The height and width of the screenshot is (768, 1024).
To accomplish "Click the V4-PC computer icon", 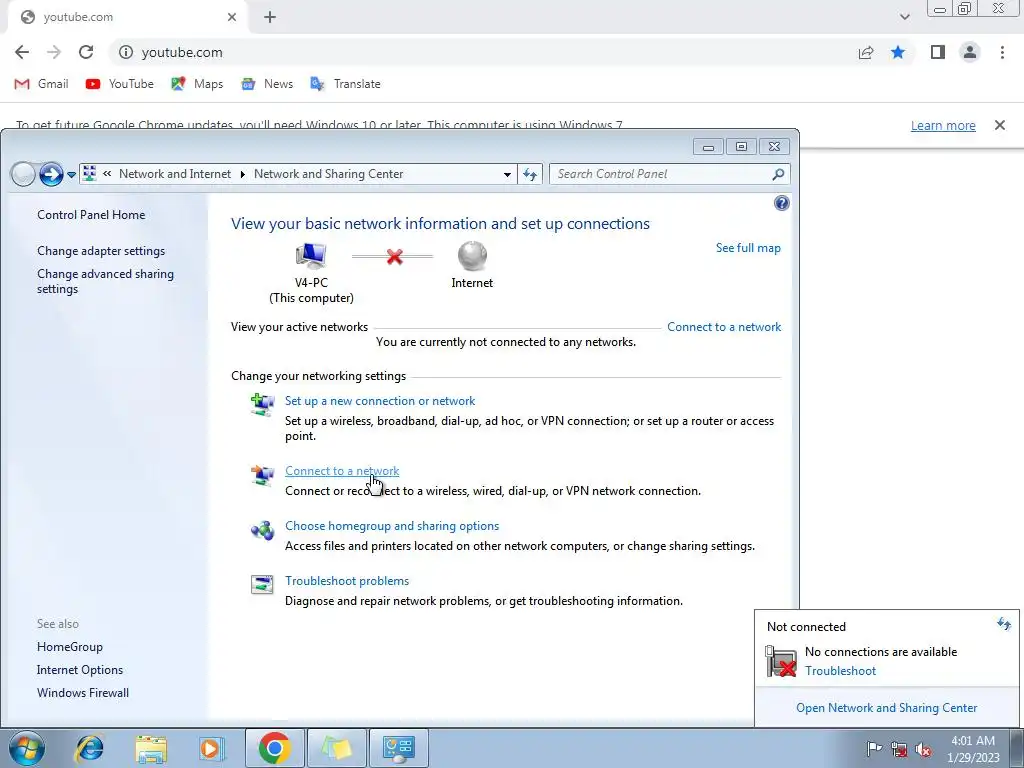I will pyautogui.click(x=311, y=255).
